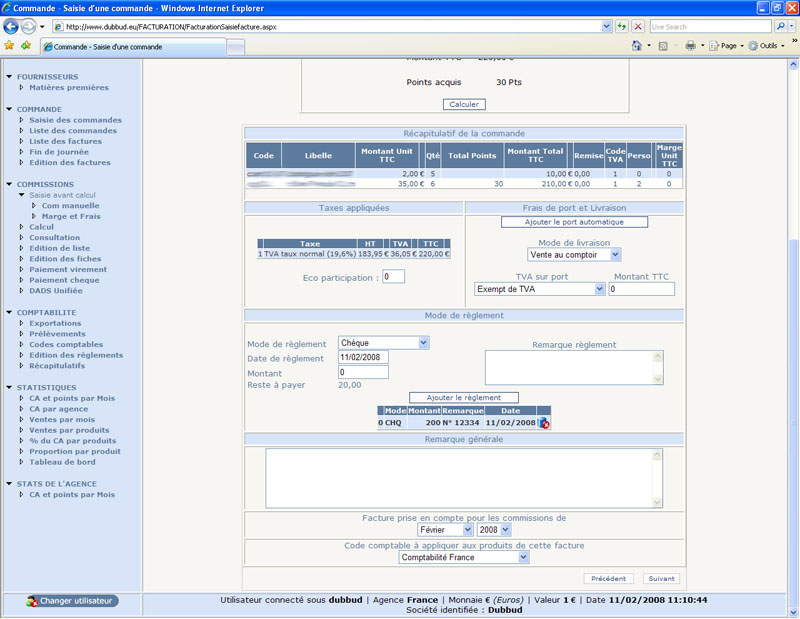Open the Page menu in toolbar

[x=727, y=46]
